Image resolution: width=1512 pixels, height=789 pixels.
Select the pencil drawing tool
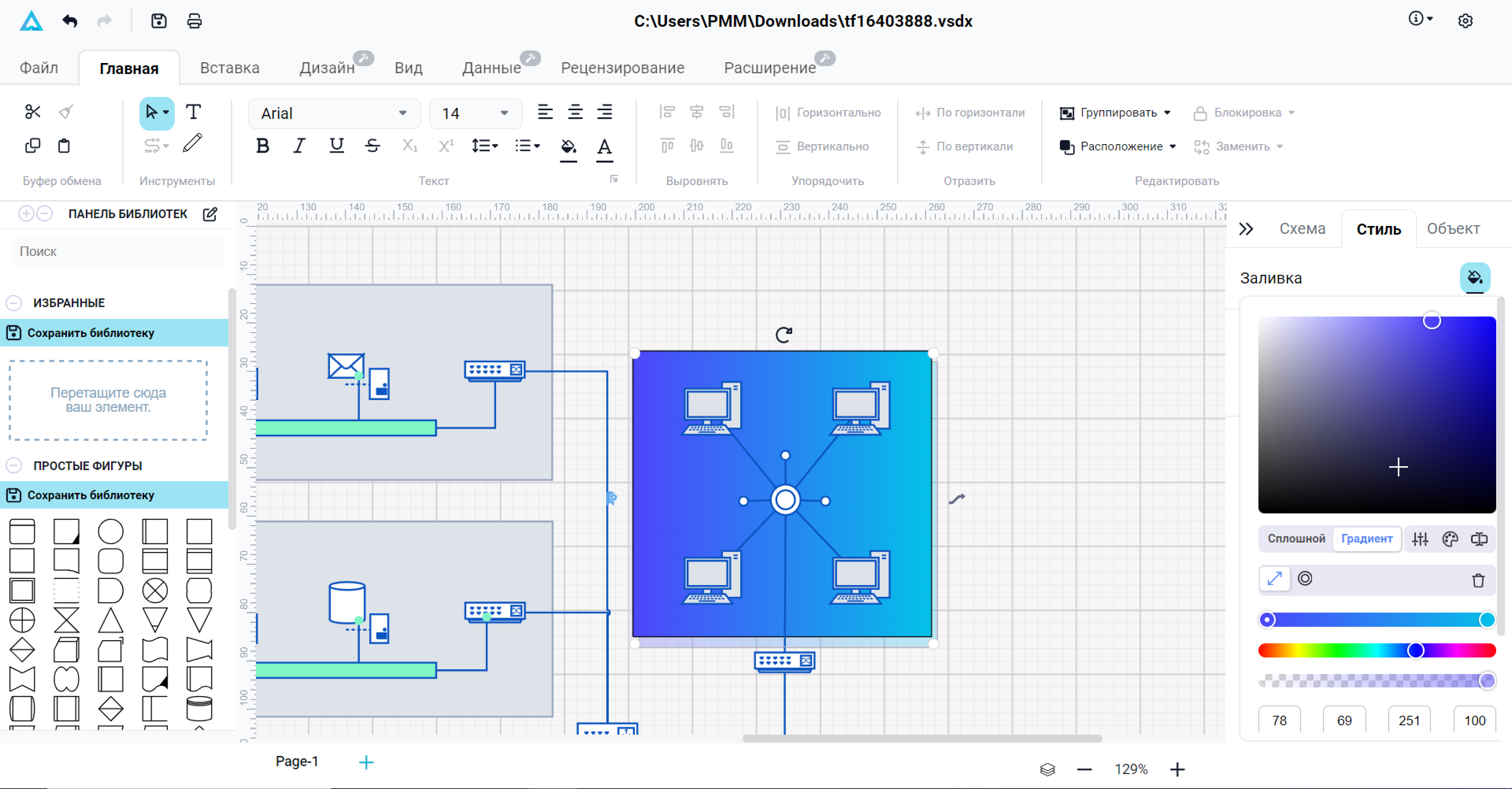click(x=192, y=143)
